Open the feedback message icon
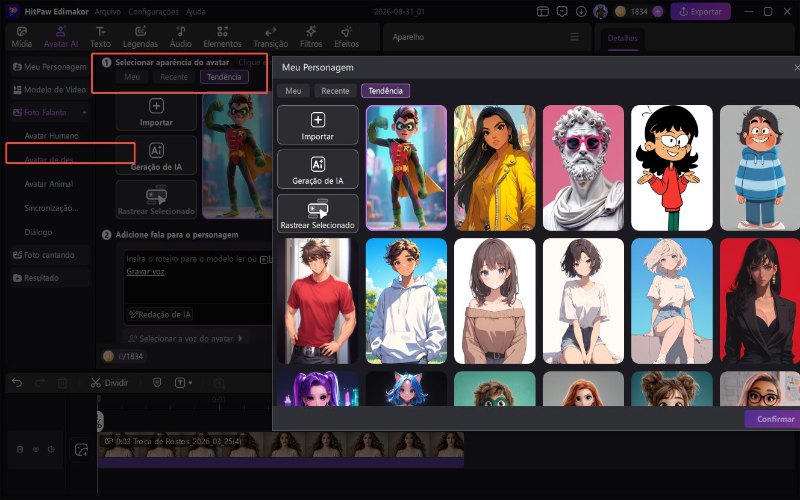 pyautogui.click(x=562, y=11)
